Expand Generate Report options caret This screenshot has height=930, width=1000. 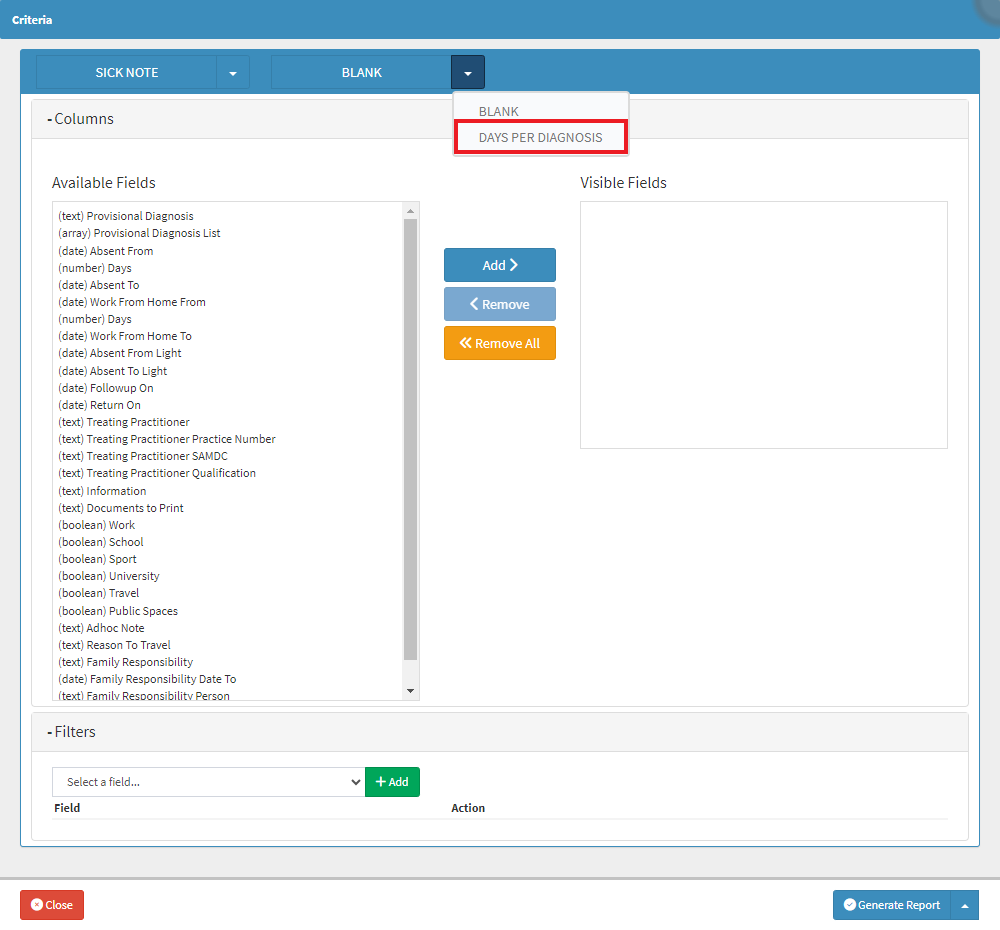point(965,905)
